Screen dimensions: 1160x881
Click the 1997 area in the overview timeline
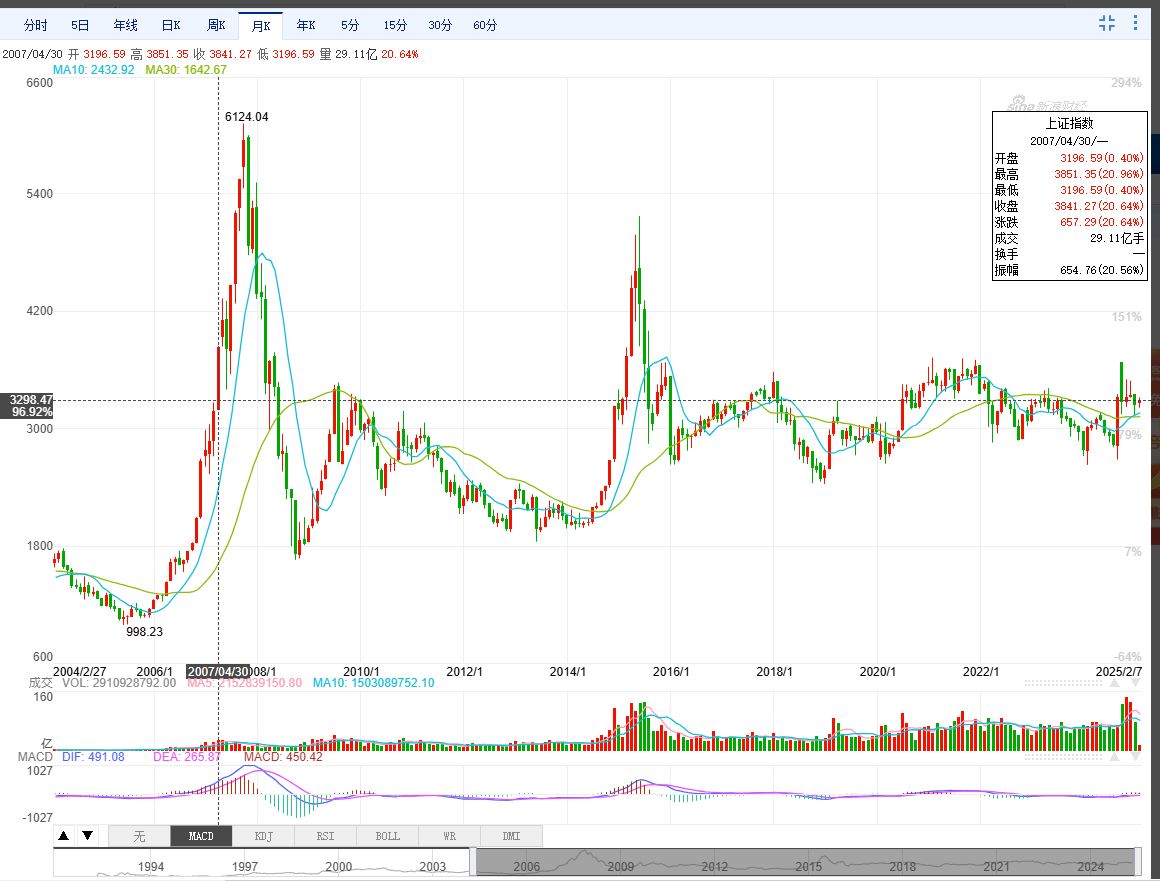[245, 865]
